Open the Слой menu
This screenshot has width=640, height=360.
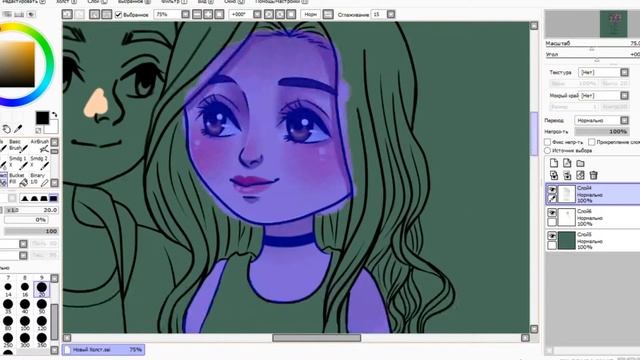pos(97,2)
